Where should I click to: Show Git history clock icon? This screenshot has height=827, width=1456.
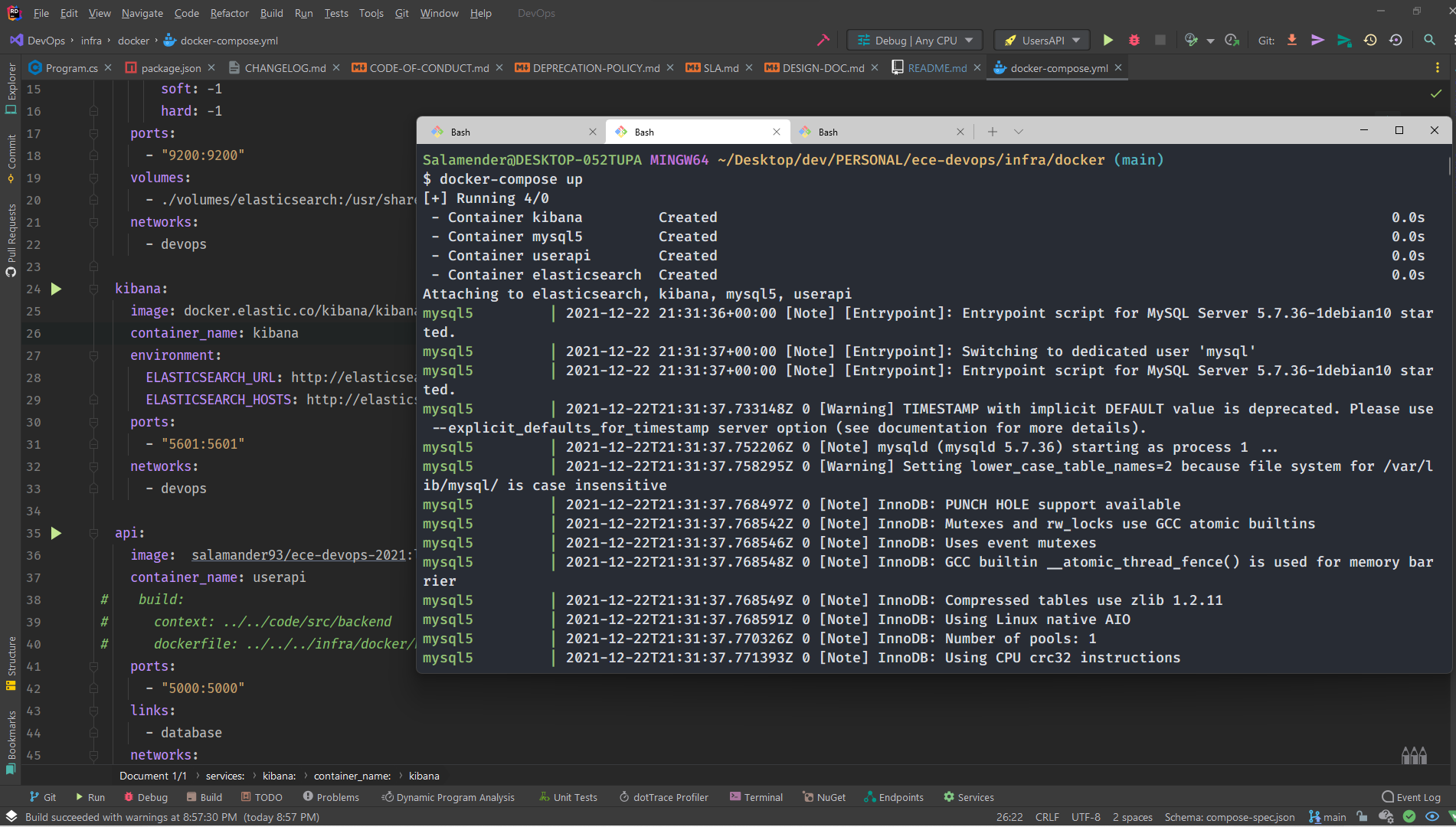click(1370, 41)
